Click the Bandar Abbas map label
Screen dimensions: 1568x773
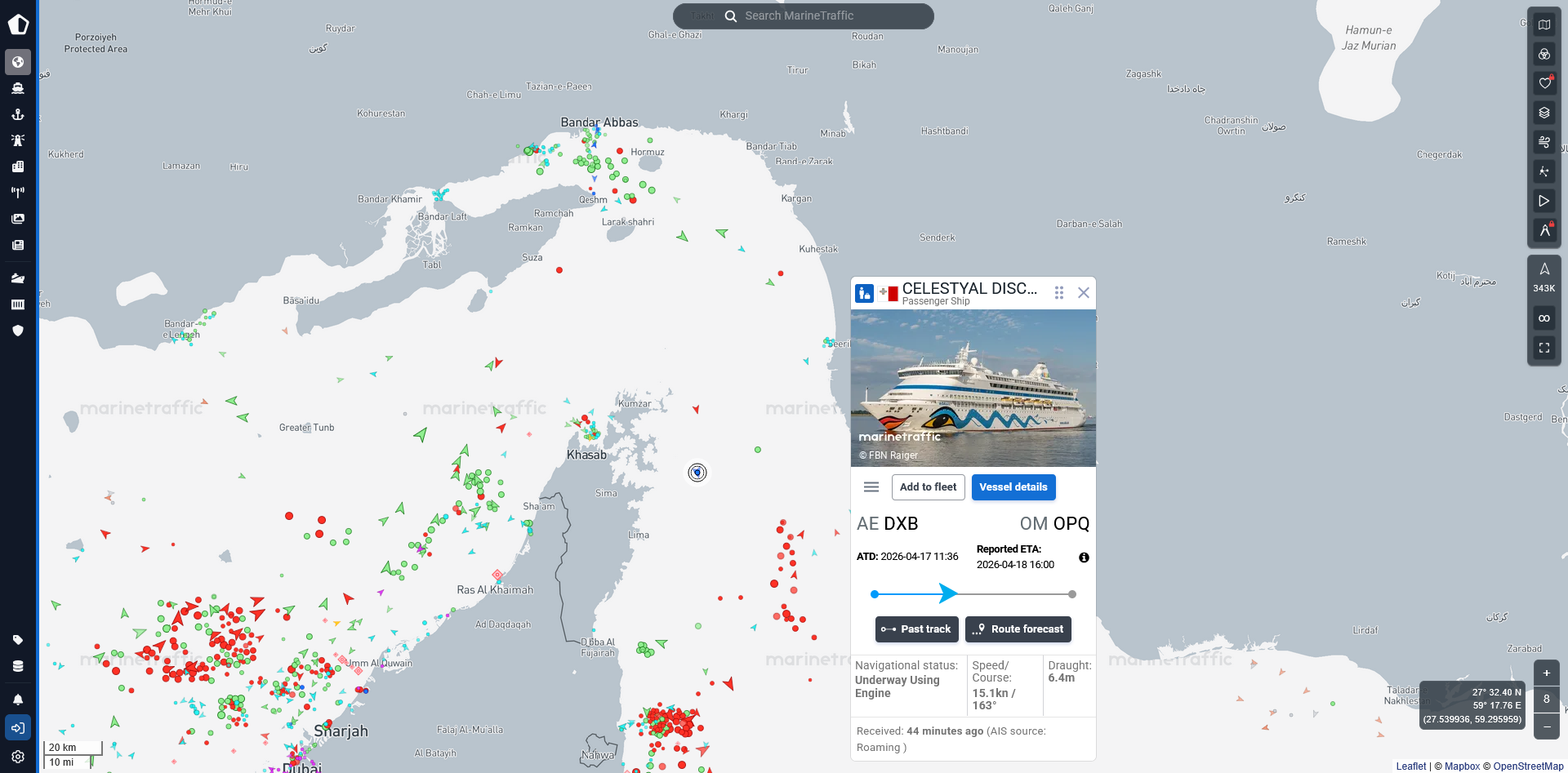pyautogui.click(x=599, y=122)
